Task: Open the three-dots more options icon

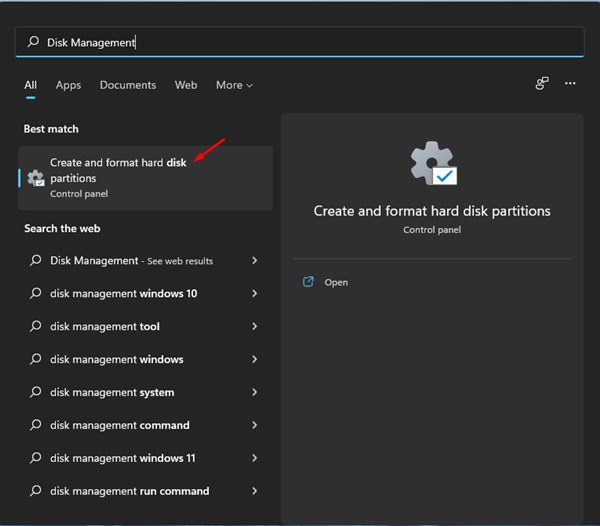Action: 570,84
